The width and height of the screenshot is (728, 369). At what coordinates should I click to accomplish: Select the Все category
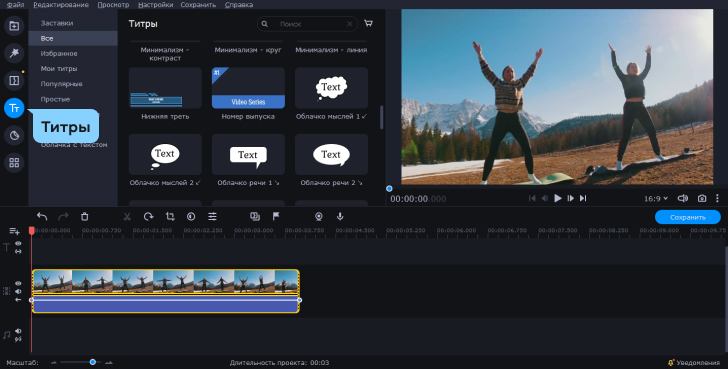pos(73,38)
